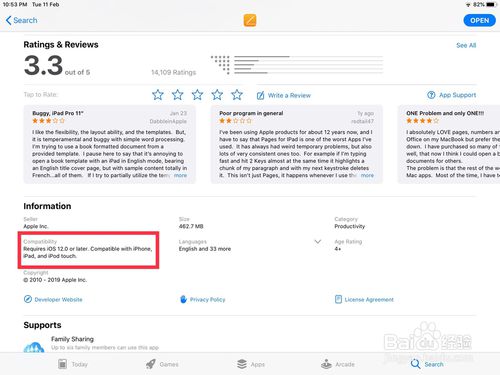The image size is (500, 375).
Task: Tap the App Support question mark icon
Action: (x=431, y=95)
